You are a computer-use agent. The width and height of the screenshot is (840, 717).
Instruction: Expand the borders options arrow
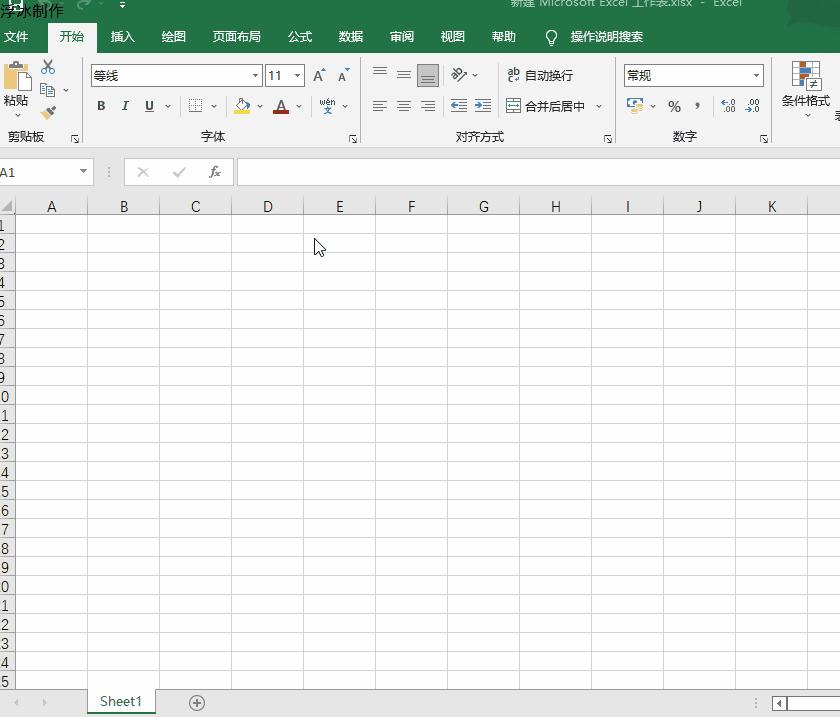pyautogui.click(x=214, y=106)
